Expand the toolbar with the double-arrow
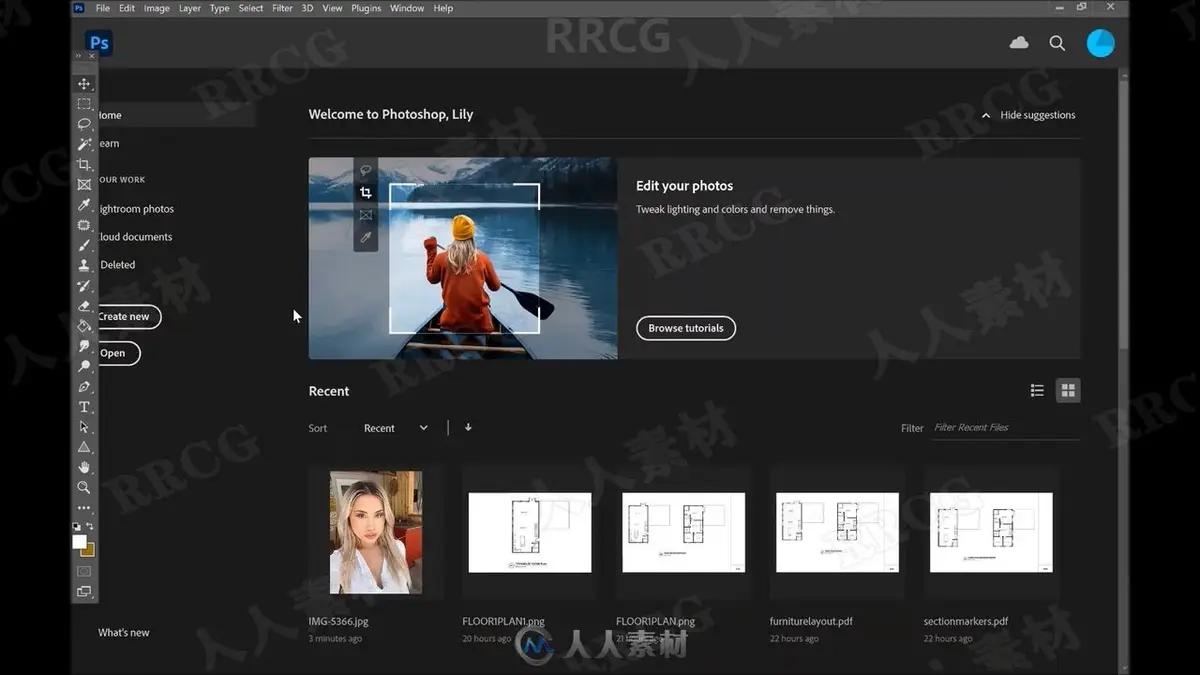This screenshot has height=675, width=1200. coord(78,56)
